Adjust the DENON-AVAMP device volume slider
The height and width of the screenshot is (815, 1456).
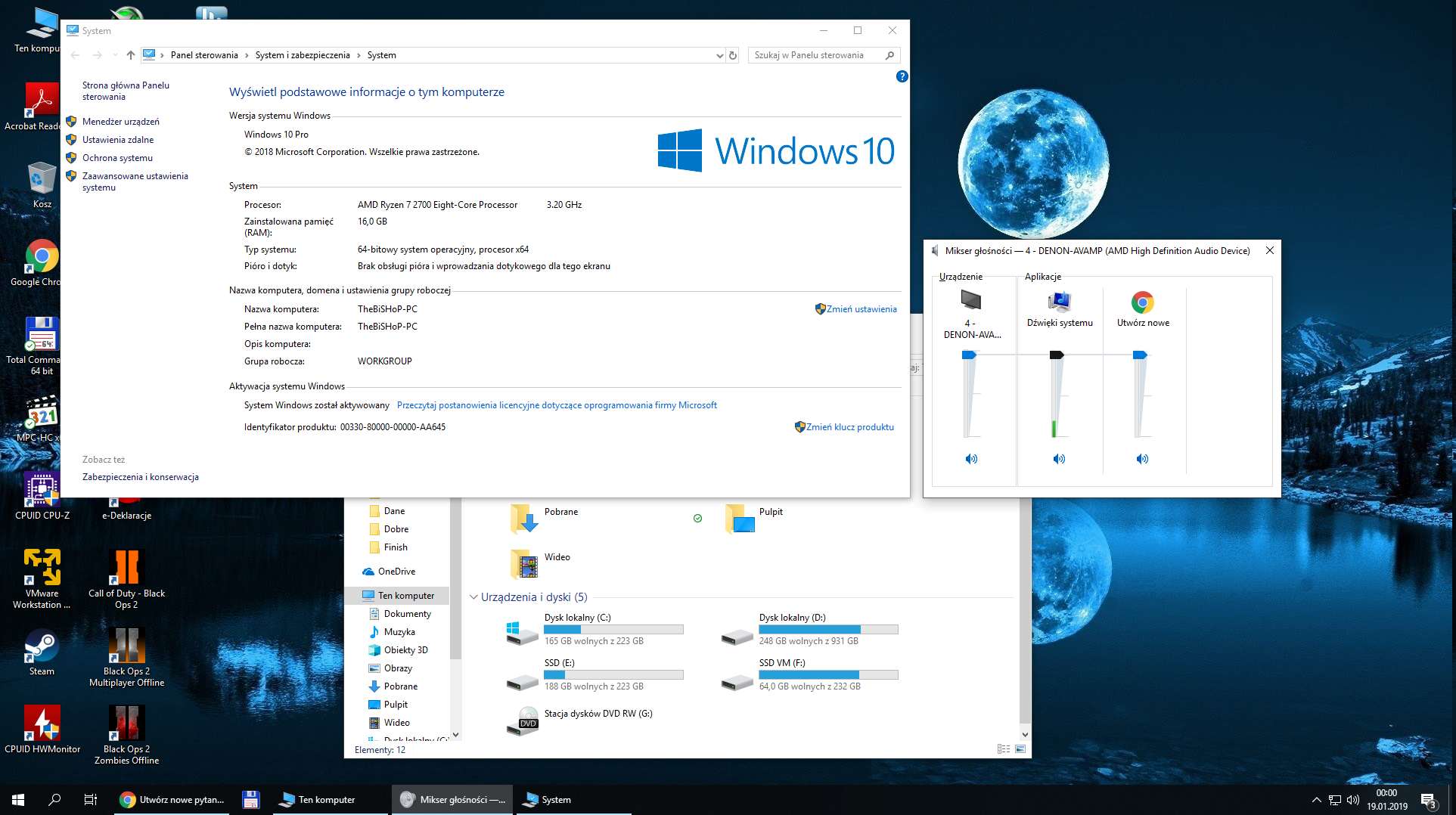969,355
